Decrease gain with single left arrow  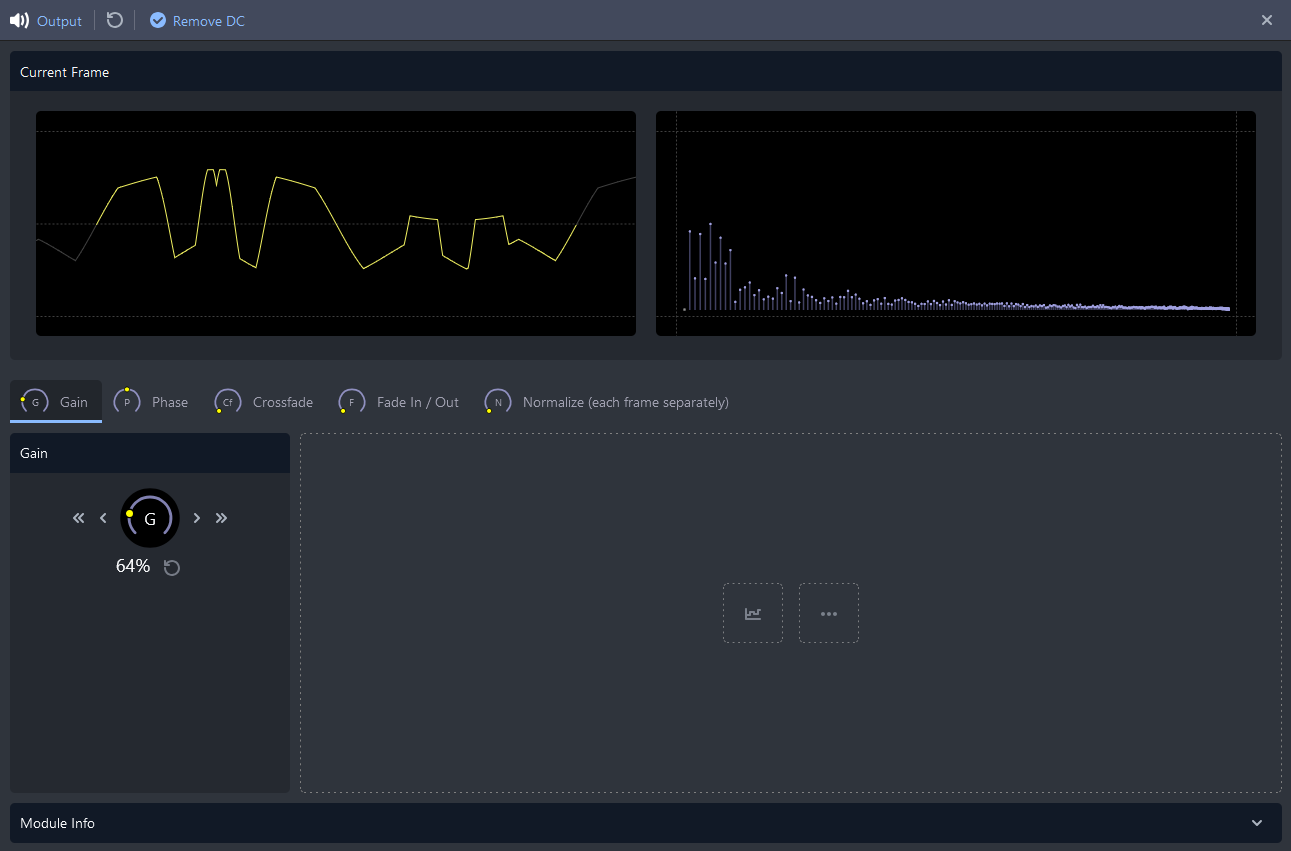click(103, 518)
